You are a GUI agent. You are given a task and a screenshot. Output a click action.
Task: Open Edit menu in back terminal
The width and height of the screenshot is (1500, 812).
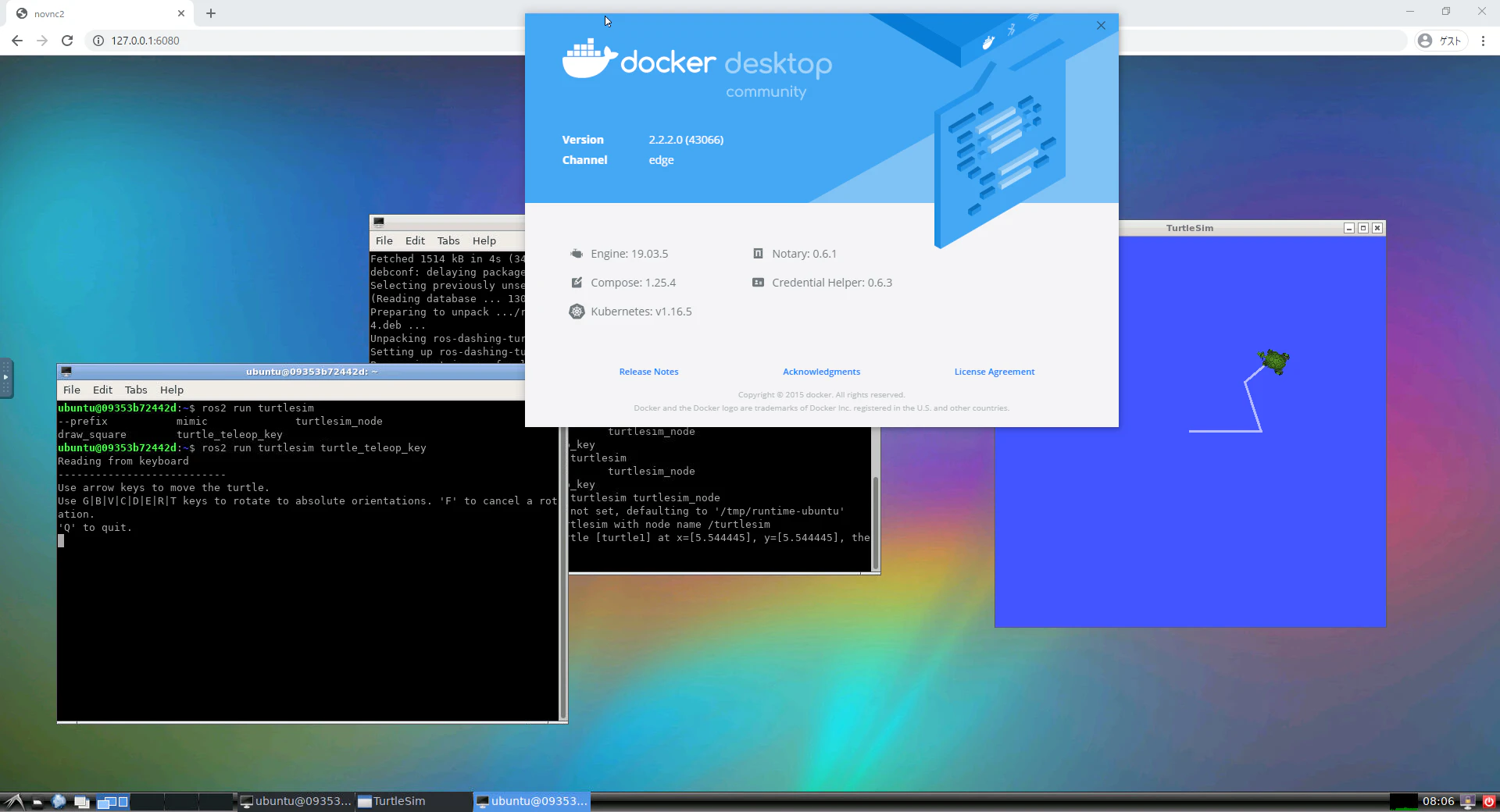(x=415, y=240)
